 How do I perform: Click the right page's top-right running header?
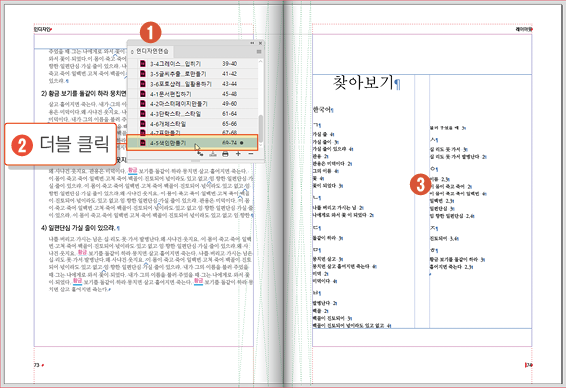point(523,29)
